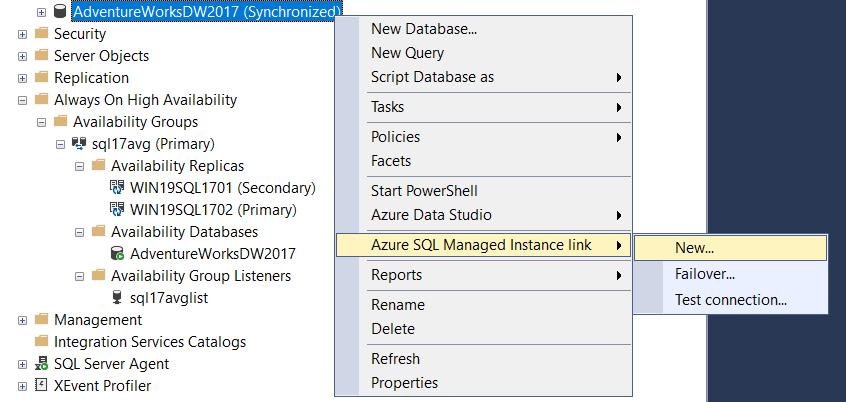Image resolution: width=846 pixels, height=402 pixels.
Task: Click the Integration Services Catalogs folder icon
Action: pyautogui.click(x=41, y=342)
